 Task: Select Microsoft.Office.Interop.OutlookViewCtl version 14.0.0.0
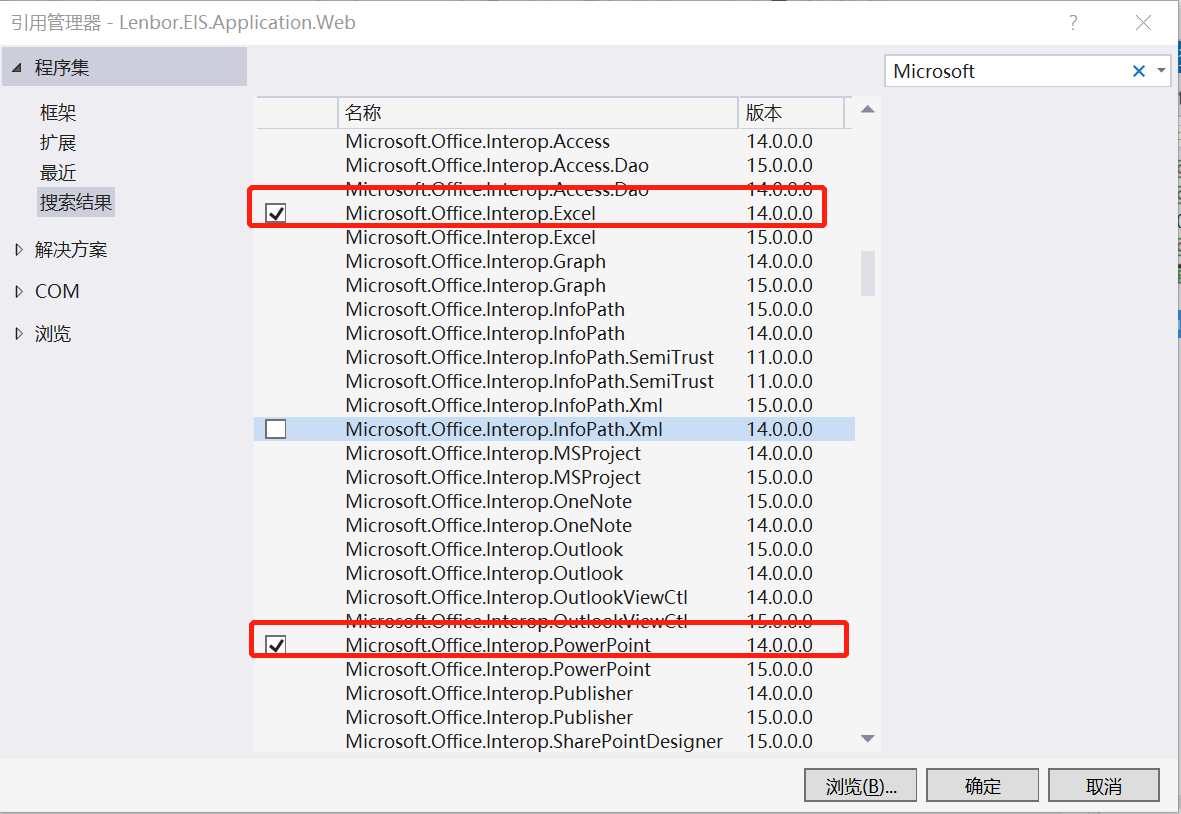point(554,598)
